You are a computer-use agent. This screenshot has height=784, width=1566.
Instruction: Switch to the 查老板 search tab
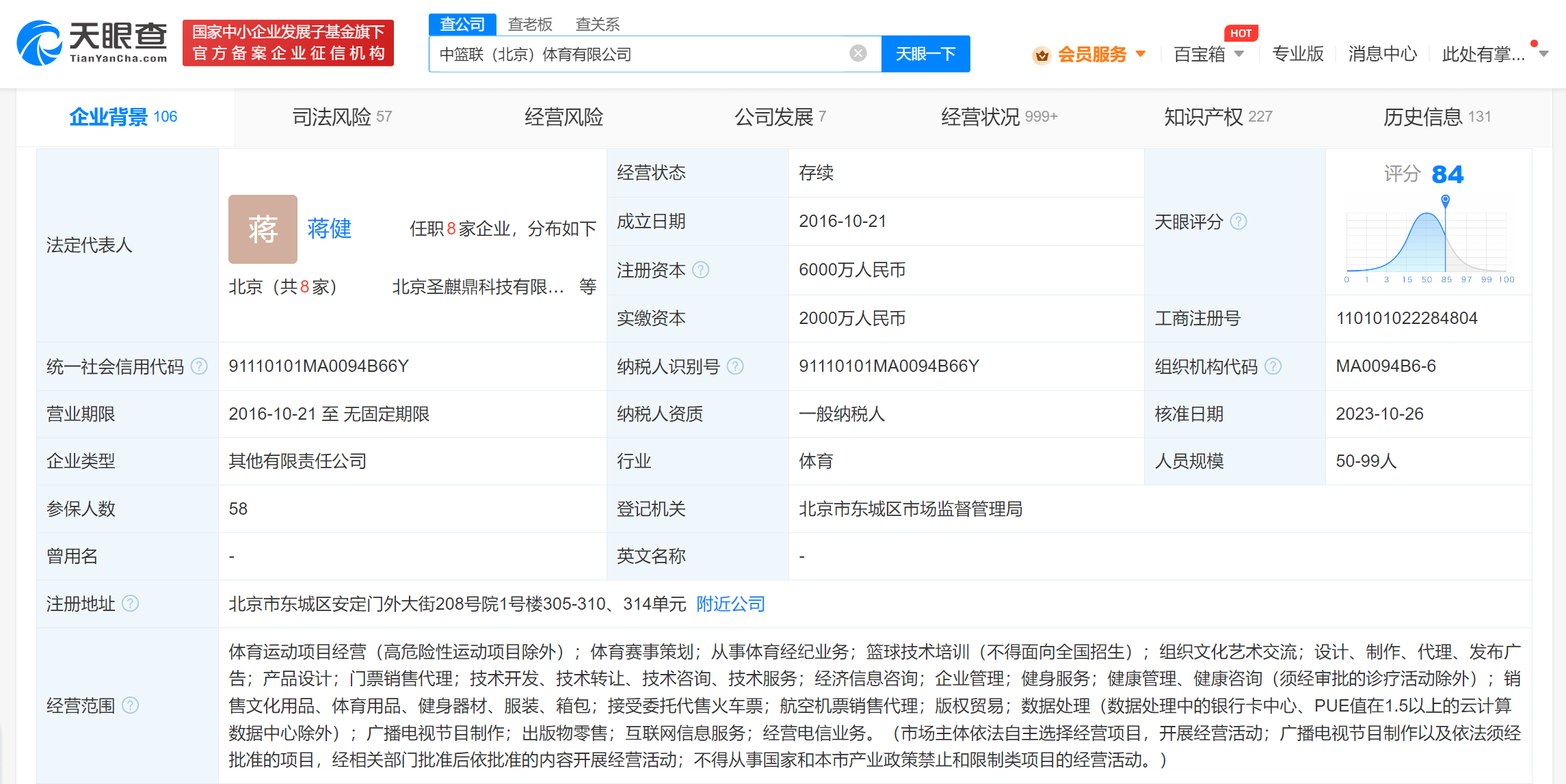(x=530, y=25)
